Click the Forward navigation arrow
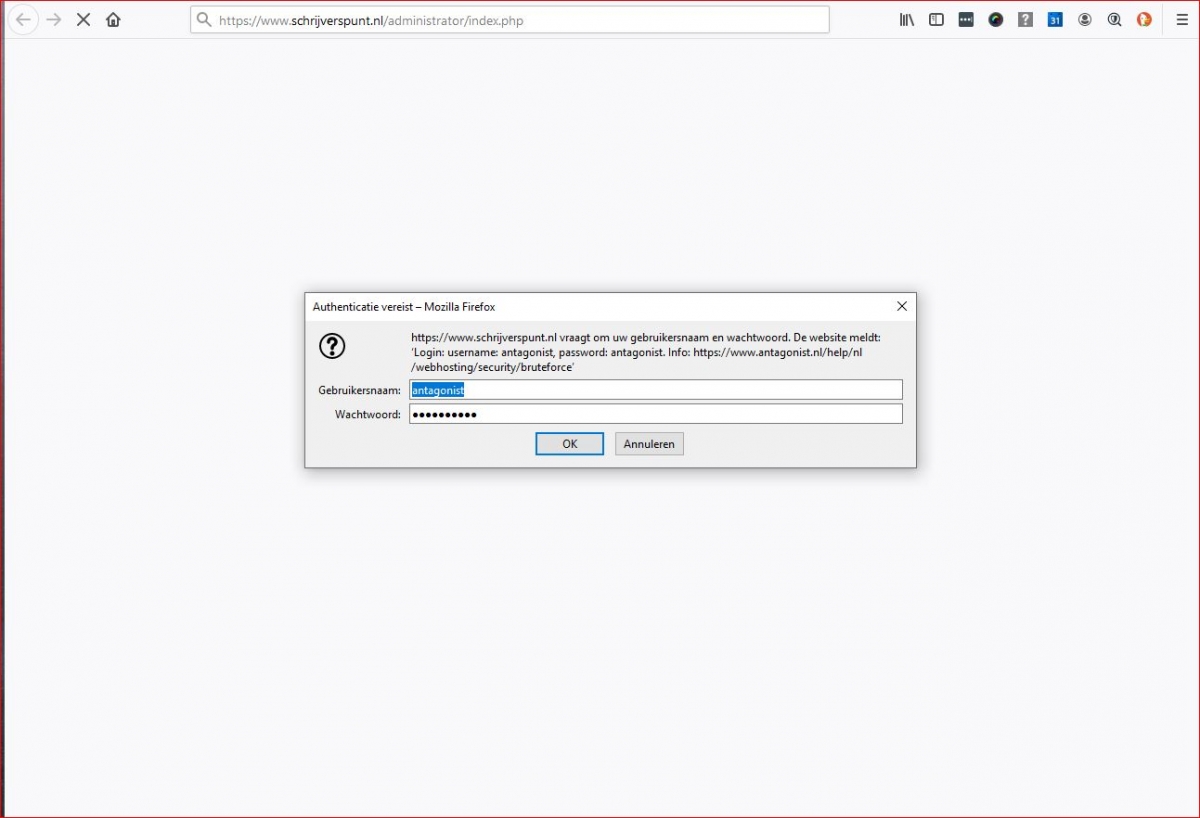The height and width of the screenshot is (818, 1200). pyautogui.click(x=54, y=20)
